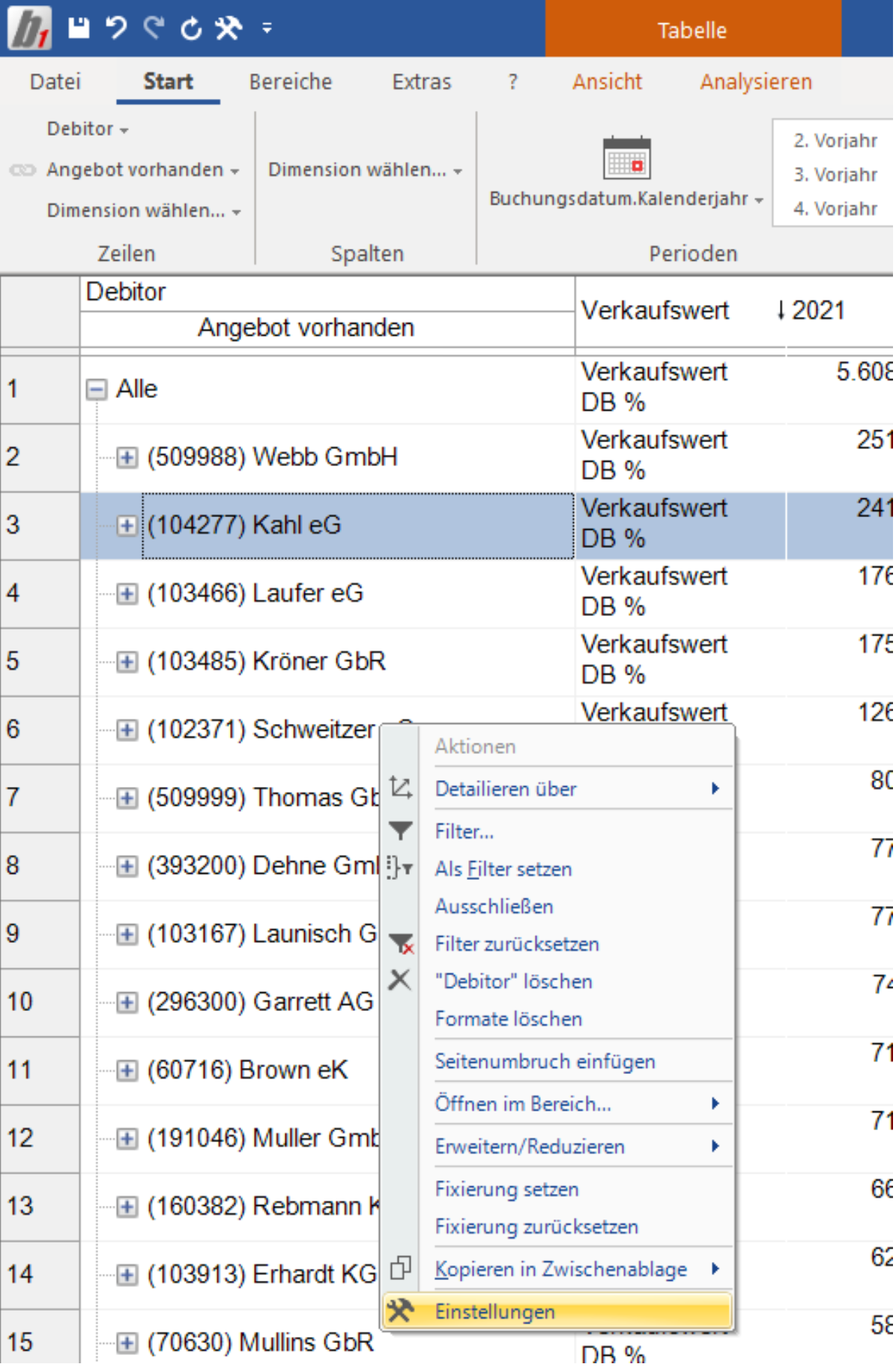Expand the Mullins GbR row
Image resolution: width=896 pixels, height=1367 pixels.
(127, 1342)
